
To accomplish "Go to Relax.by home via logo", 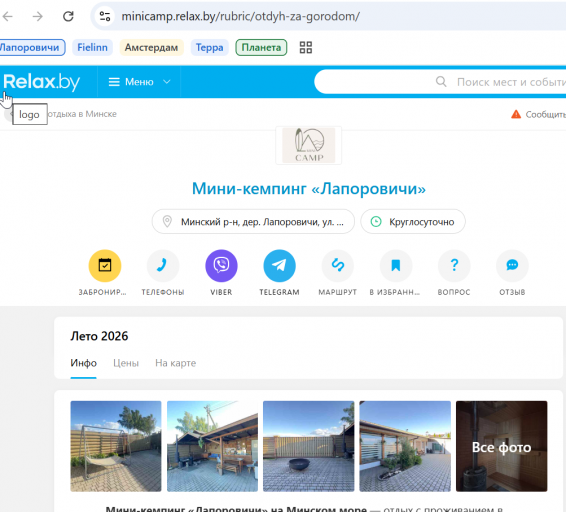I will (x=42, y=82).
